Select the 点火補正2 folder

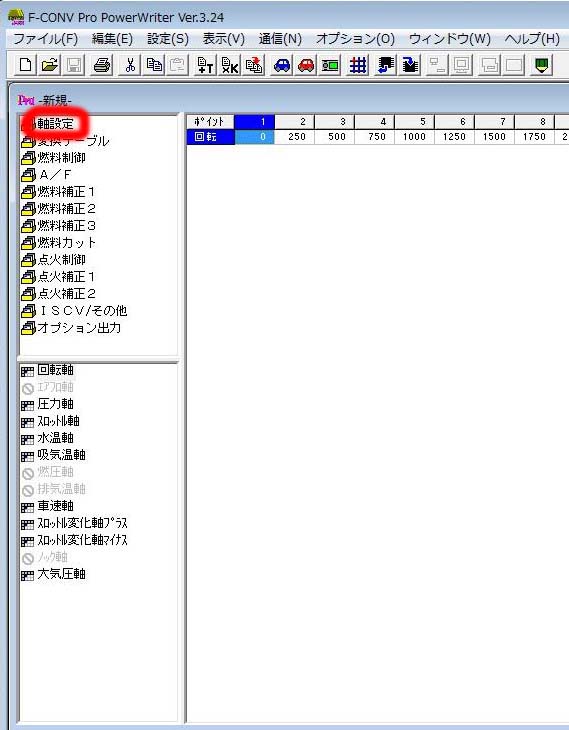59,294
